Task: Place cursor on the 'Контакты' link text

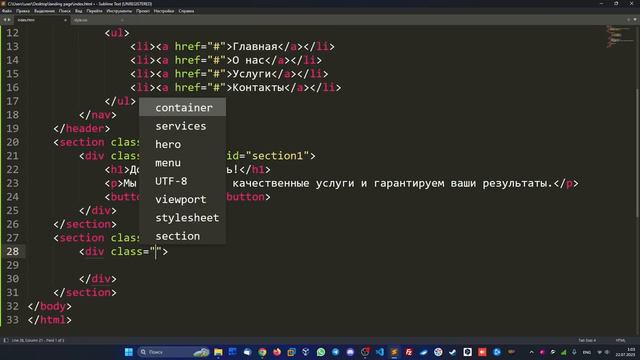Action: (x=258, y=87)
